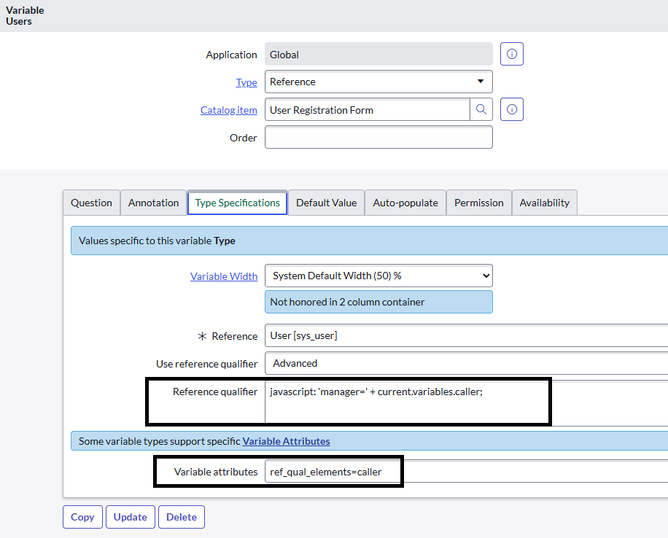Switch to the Annotation tab

click(153, 203)
